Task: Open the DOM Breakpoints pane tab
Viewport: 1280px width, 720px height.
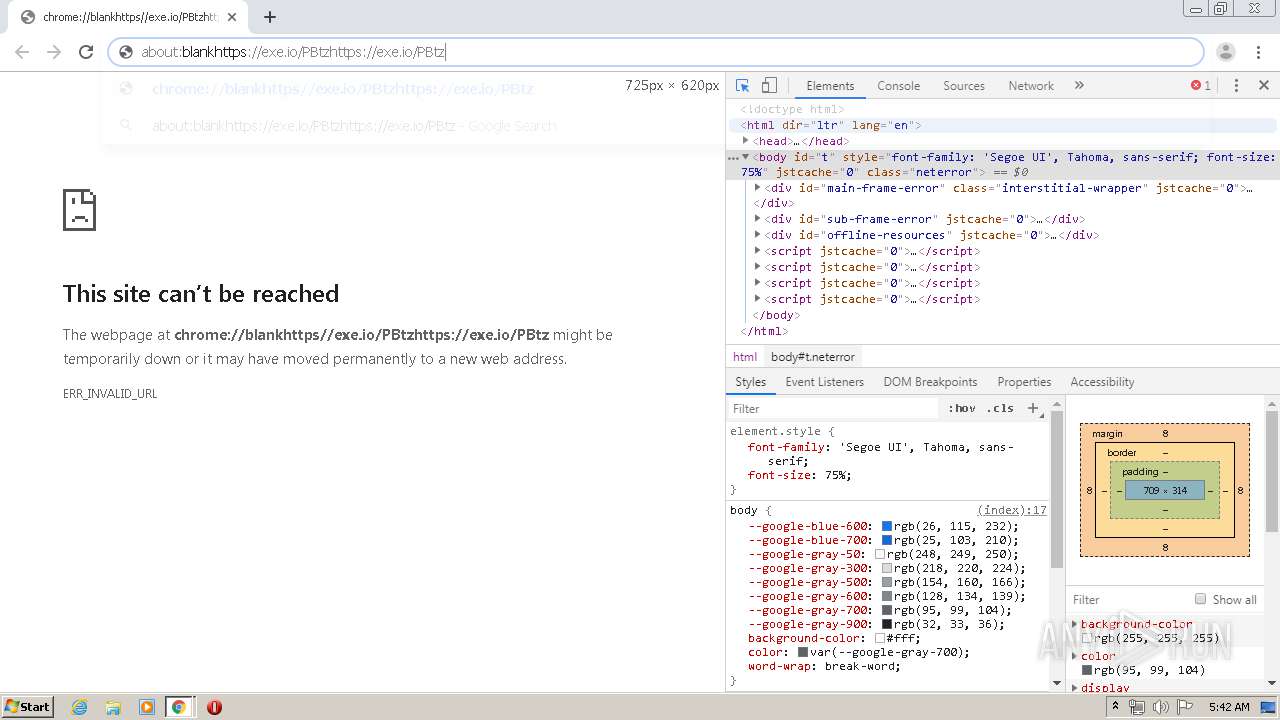Action: pyautogui.click(x=930, y=382)
